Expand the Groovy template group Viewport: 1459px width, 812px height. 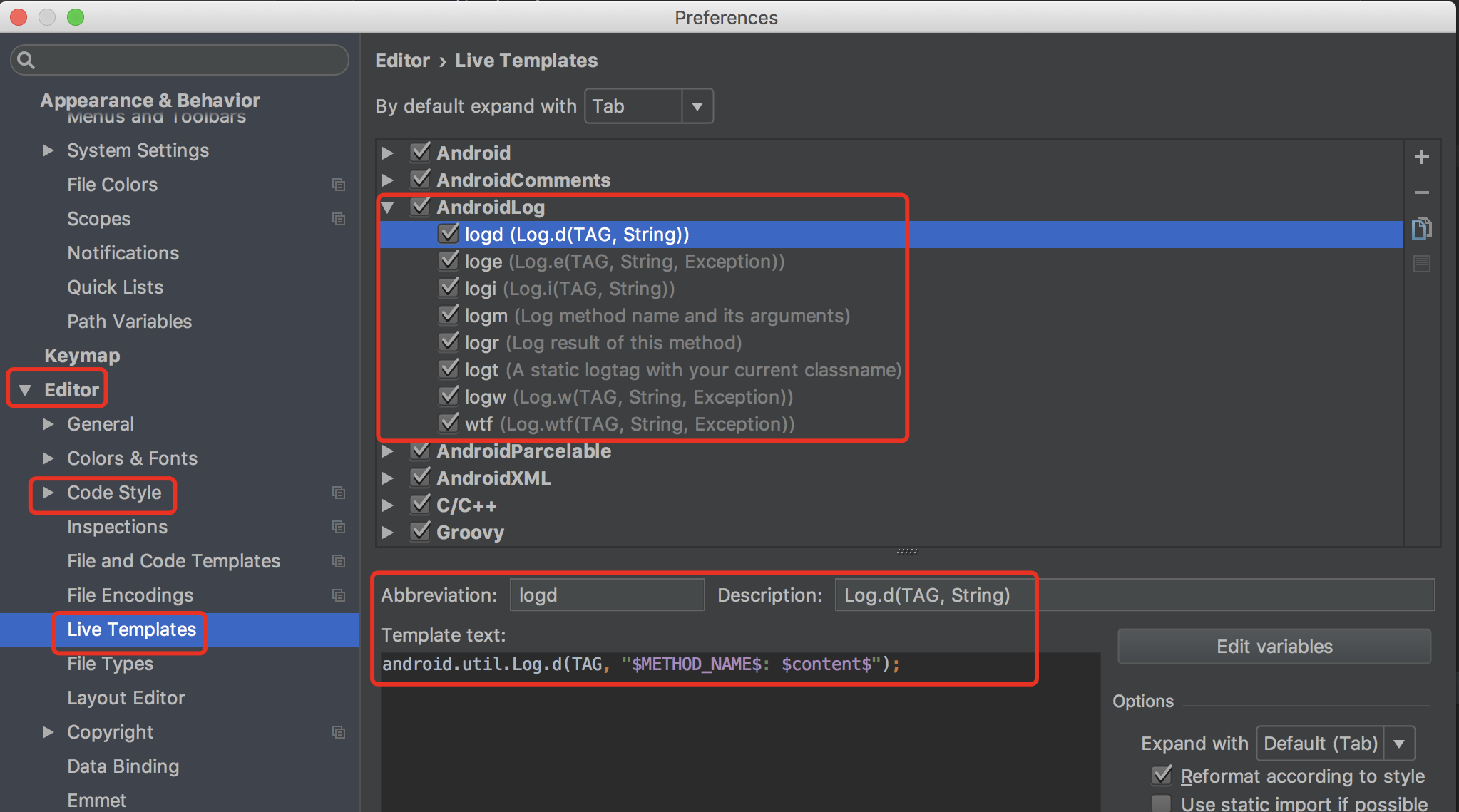[x=388, y=533]
